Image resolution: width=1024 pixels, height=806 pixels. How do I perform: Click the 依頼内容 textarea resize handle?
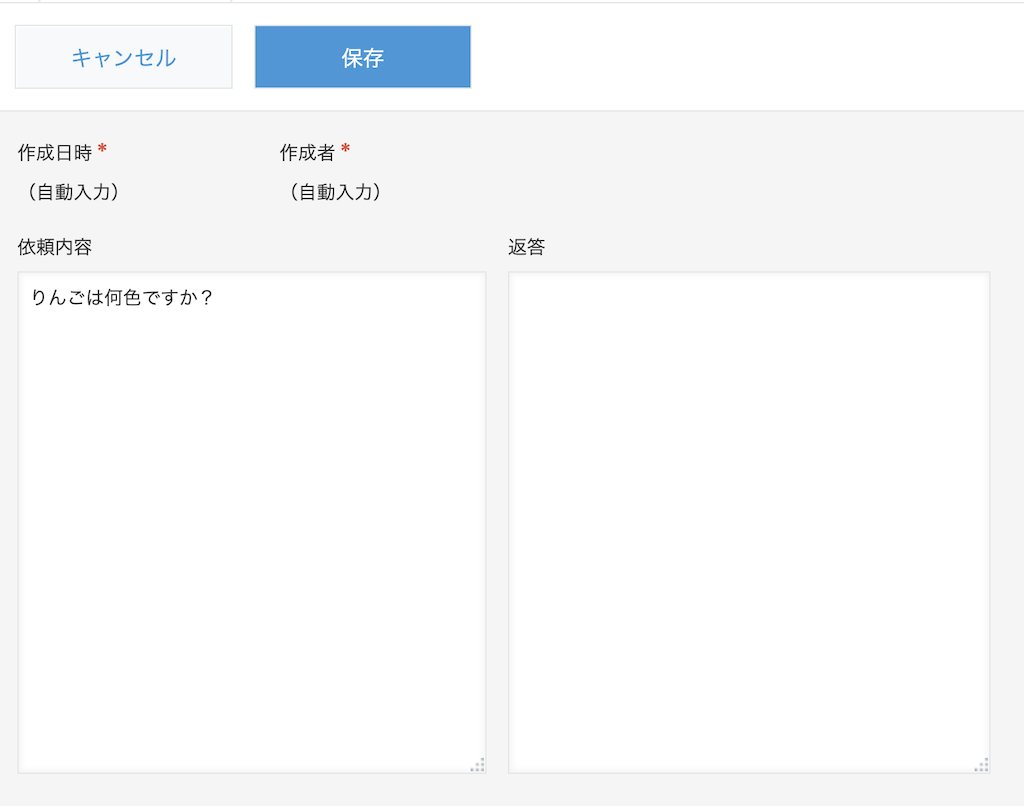coord(478,766)
